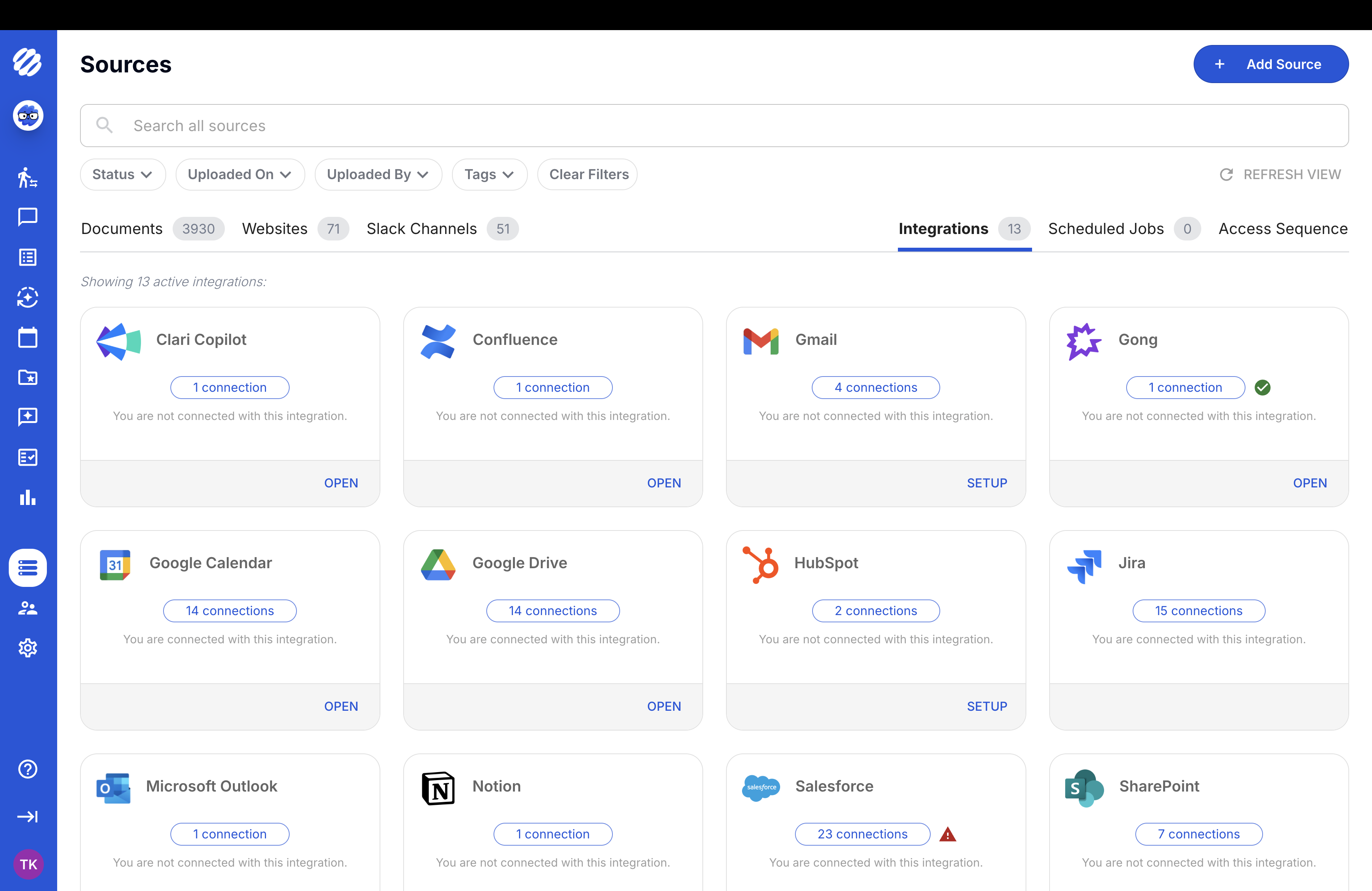
Task: Open the chat bubble sidebar icon
Action: (28, 217)
